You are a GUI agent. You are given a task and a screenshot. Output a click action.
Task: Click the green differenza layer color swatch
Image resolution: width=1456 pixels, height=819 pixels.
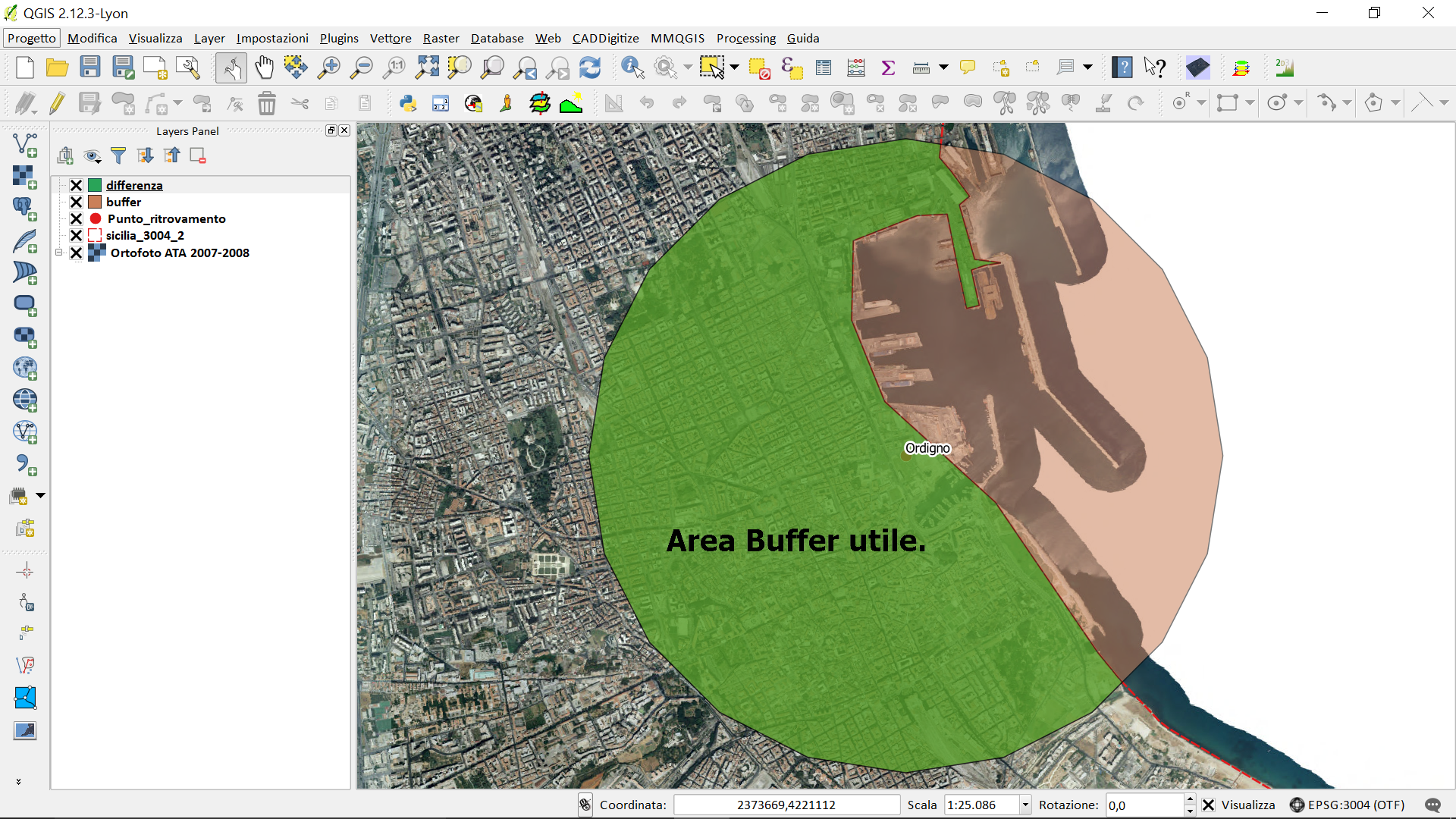(x=95, y=185)
